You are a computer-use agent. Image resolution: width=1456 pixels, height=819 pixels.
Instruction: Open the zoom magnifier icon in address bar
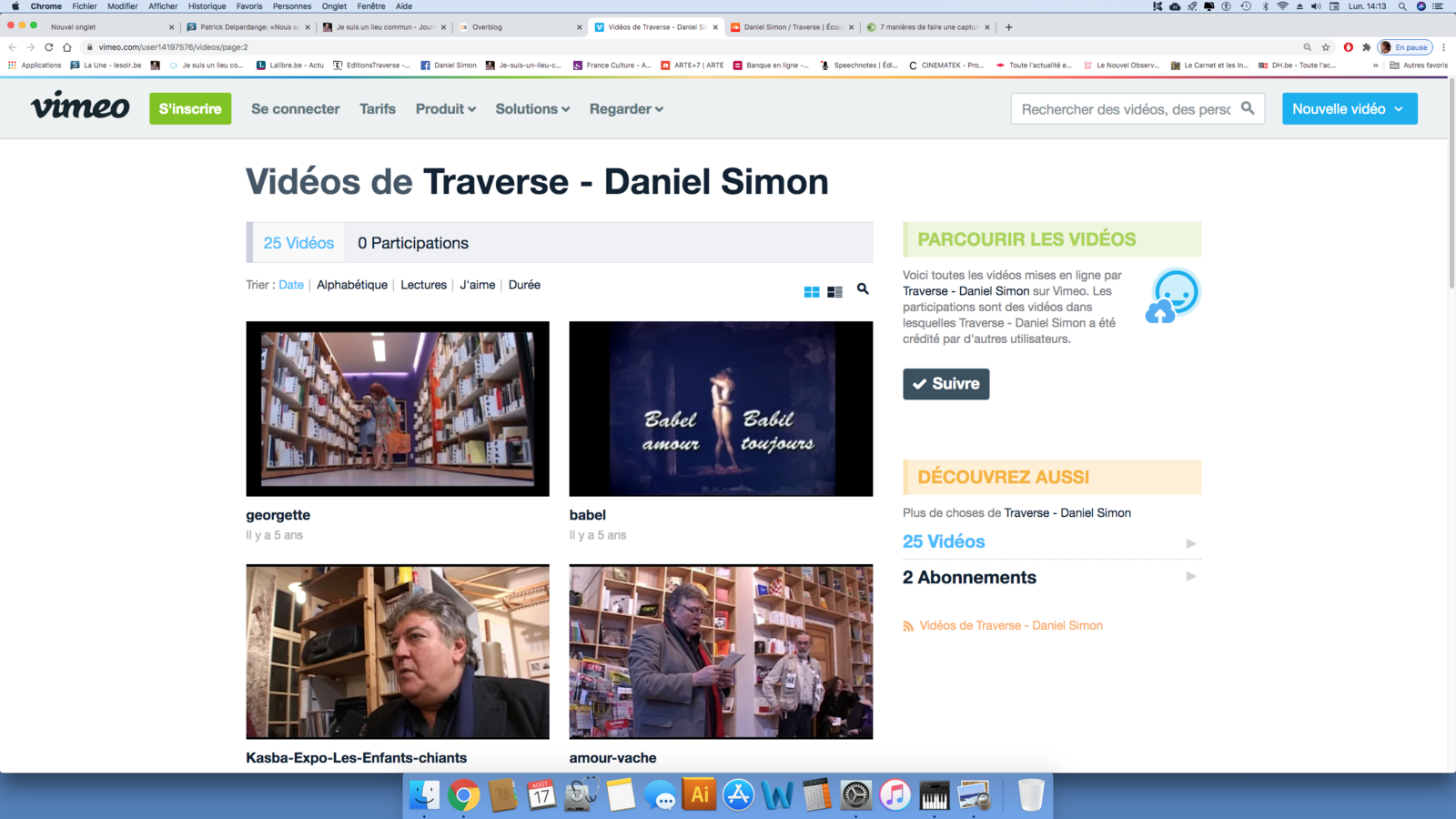click(1308, 47)
